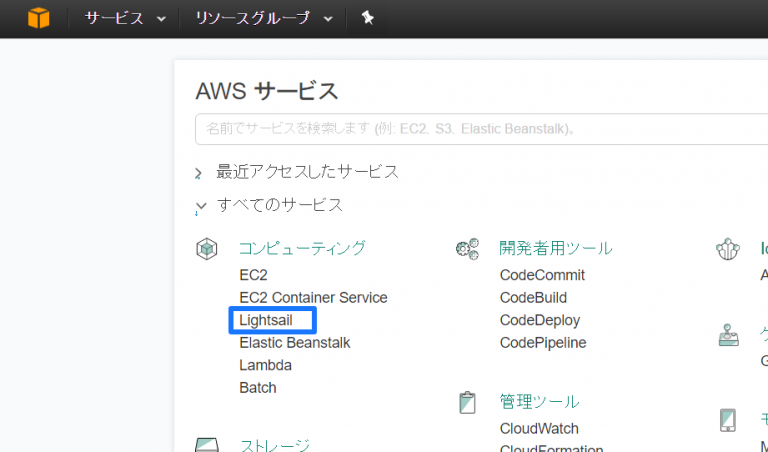
Task: Click the joystick game category icon
Action: point(728,335)
